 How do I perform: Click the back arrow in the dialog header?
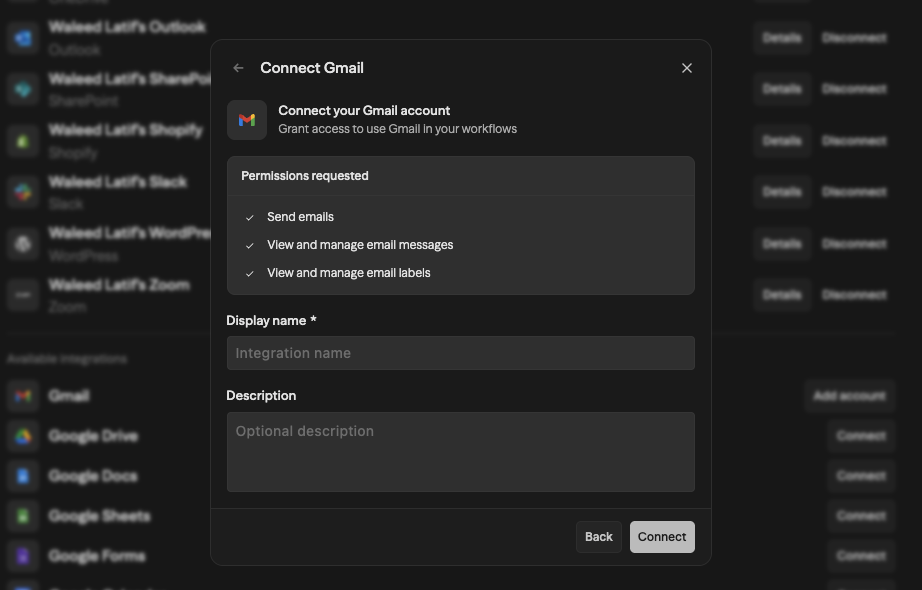(x=238, y=68)
